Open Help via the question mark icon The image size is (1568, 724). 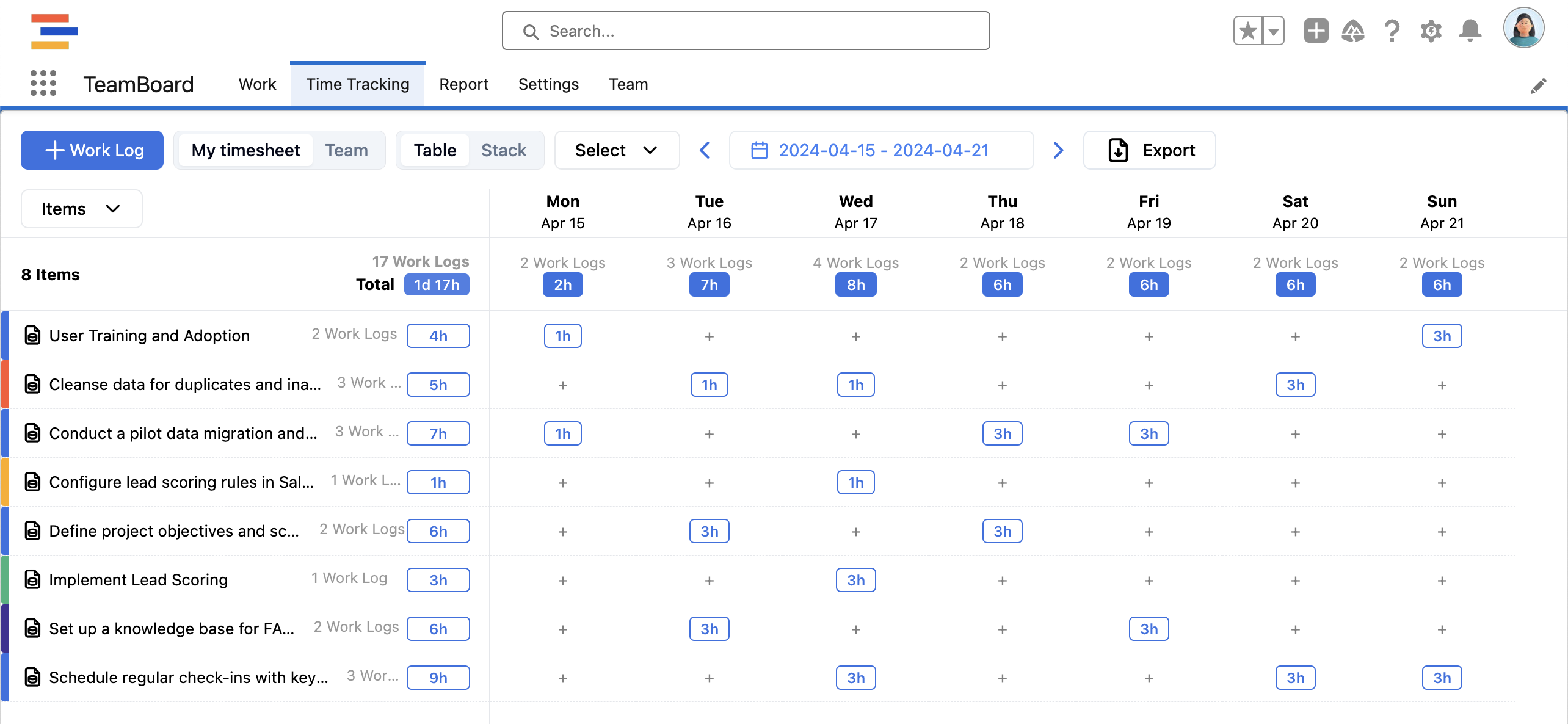pos(1392,30)
